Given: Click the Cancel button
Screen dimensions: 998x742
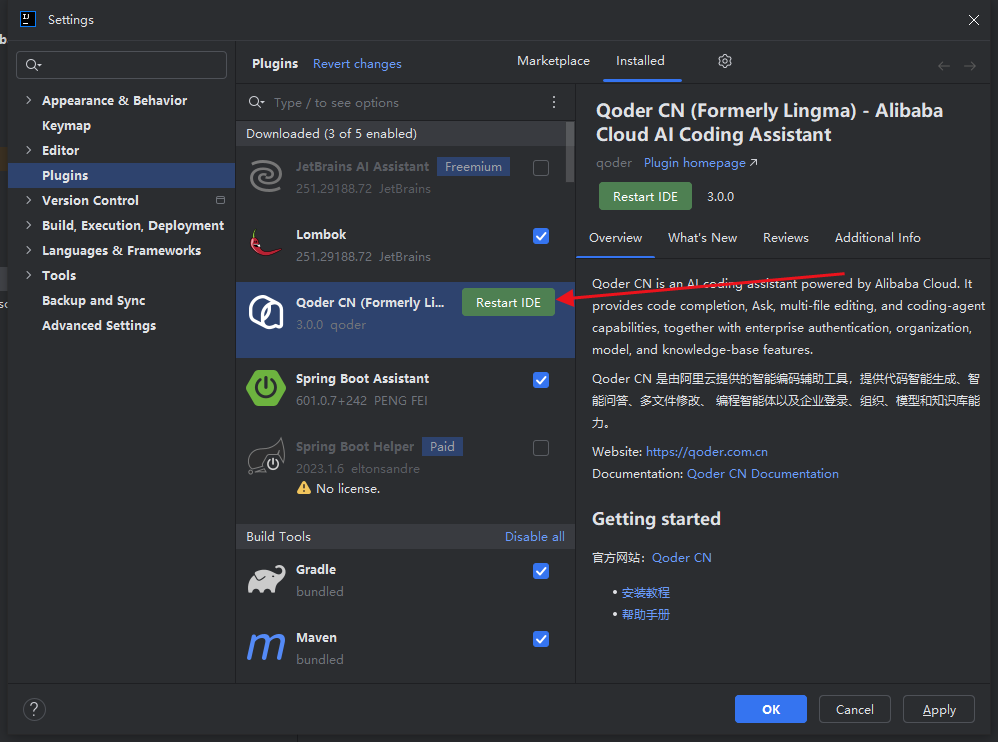Looking at the screenshot, I should [x=854, y=709].
